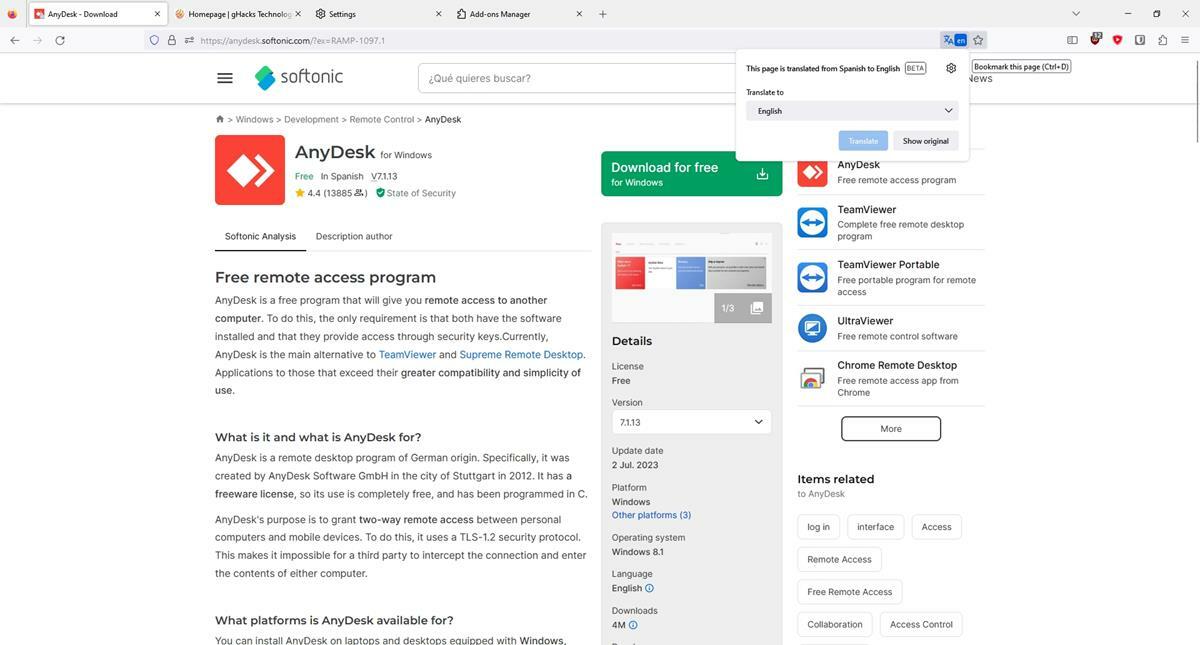Open the Translate to language dropdown
Viewport: 1200px width, 645px height.
852,111
